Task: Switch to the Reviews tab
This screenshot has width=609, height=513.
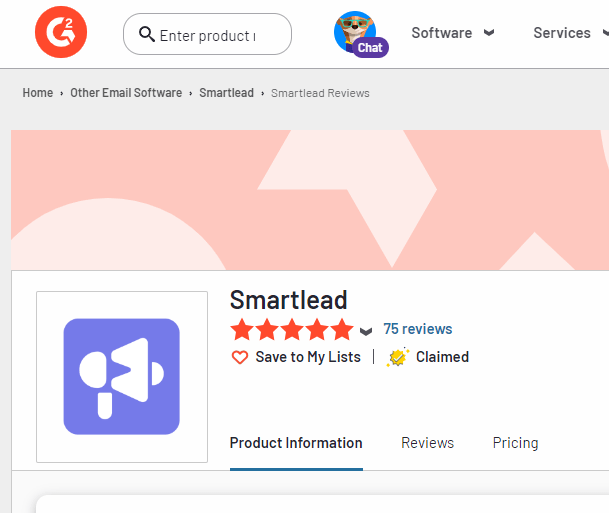Action: 427,443
